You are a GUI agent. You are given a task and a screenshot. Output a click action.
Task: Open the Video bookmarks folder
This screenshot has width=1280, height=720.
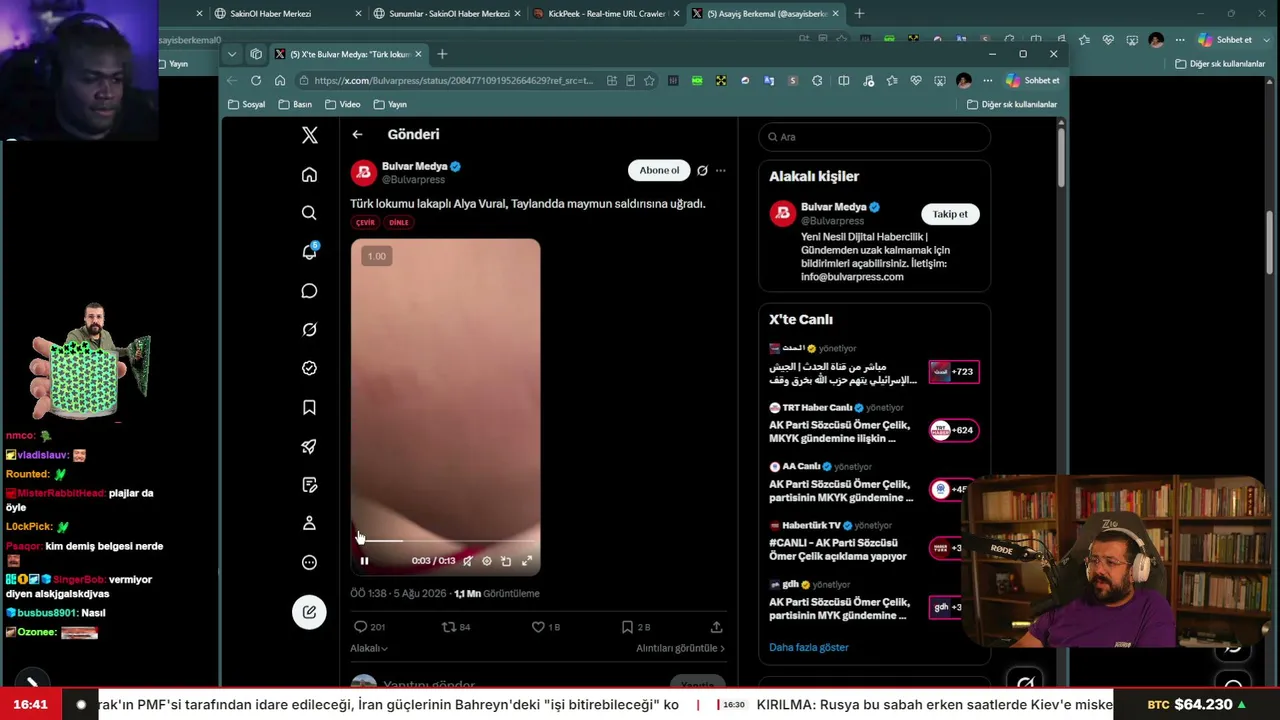[x=343, y=104]
